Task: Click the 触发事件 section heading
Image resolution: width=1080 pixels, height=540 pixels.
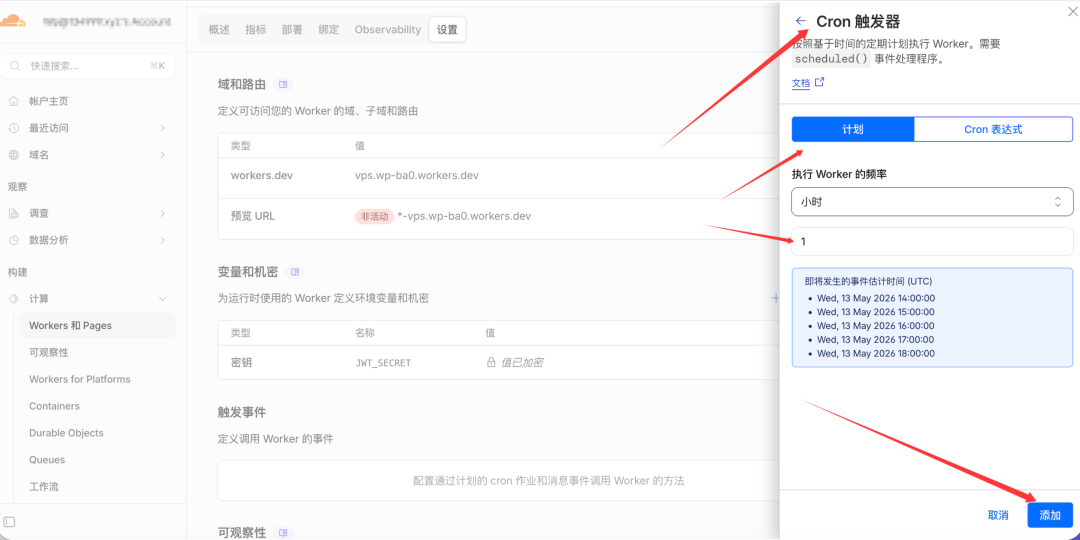Action: (x=242, y=413)
